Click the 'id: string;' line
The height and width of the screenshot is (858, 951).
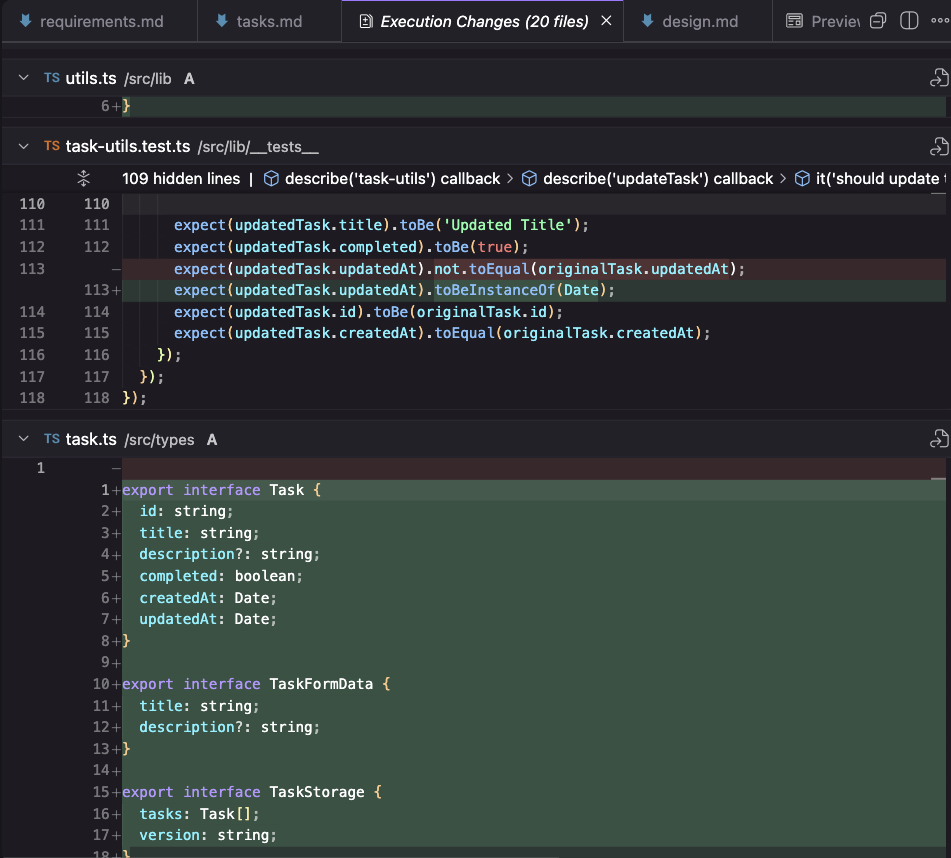pyautogui.click(x=534, y=511)
